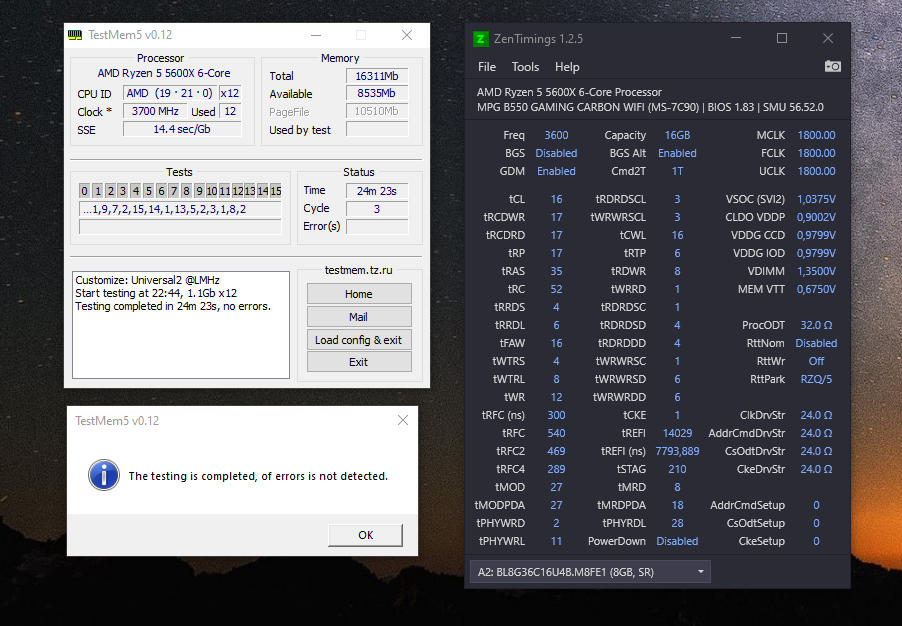Open the ZenTimings File menu
Viewport: 902px width, 626px height.
(x=487, y=67)
